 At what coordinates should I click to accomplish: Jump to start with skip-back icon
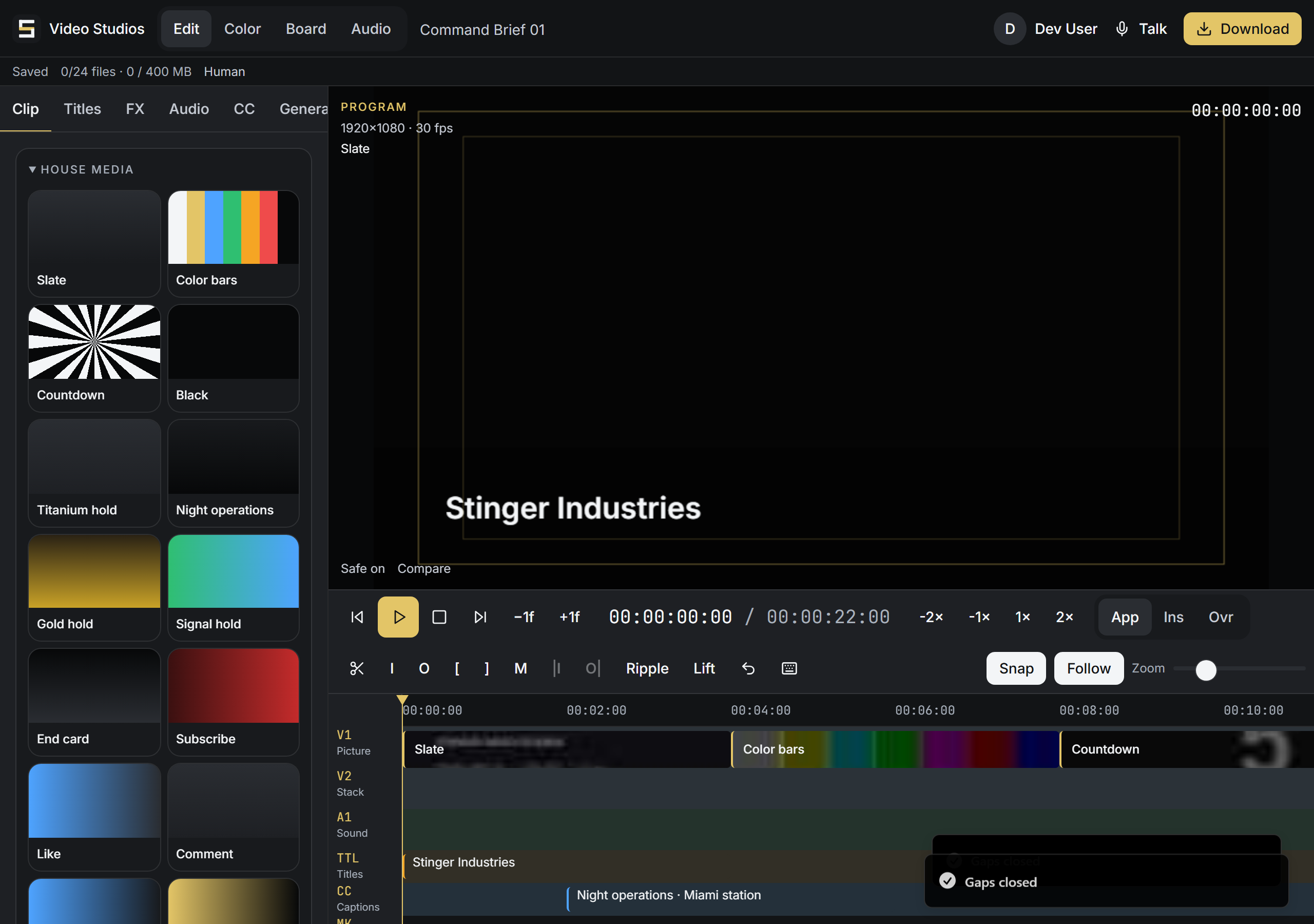pos(357,617)
